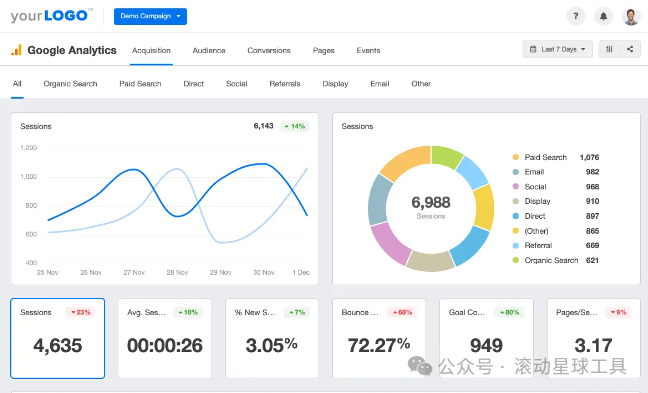Click the Referral value 669
This screenshot has width=648, height=393.
[592, 245]
